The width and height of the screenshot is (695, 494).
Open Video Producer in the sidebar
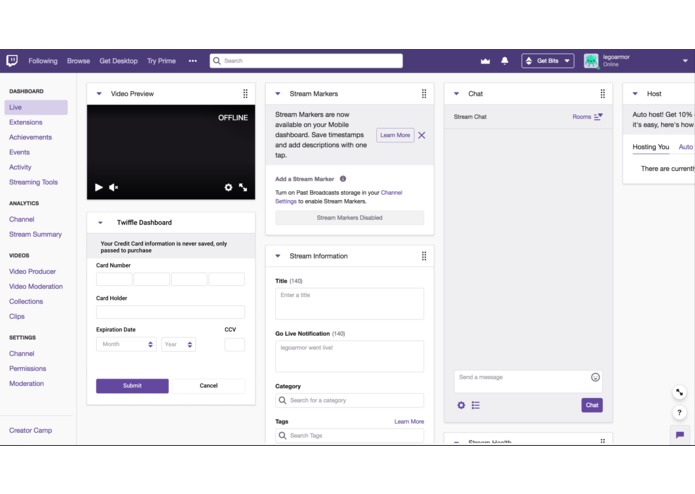click(x=32, y=271)
